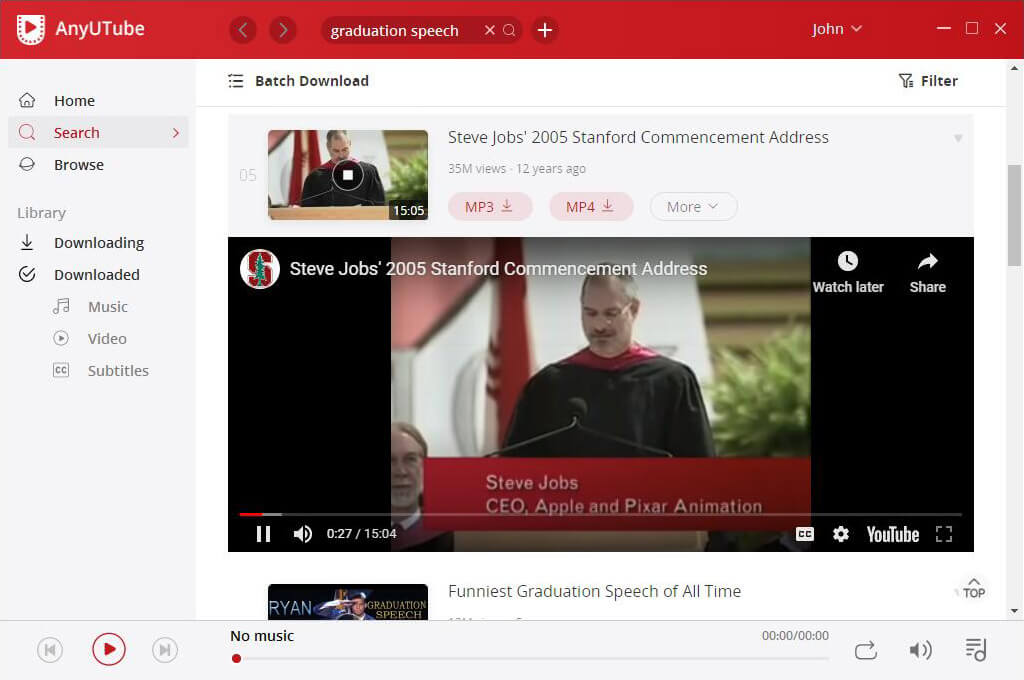Open the Downloading library section
Viewport: 1024px width, 680px height.
(98, 243)
